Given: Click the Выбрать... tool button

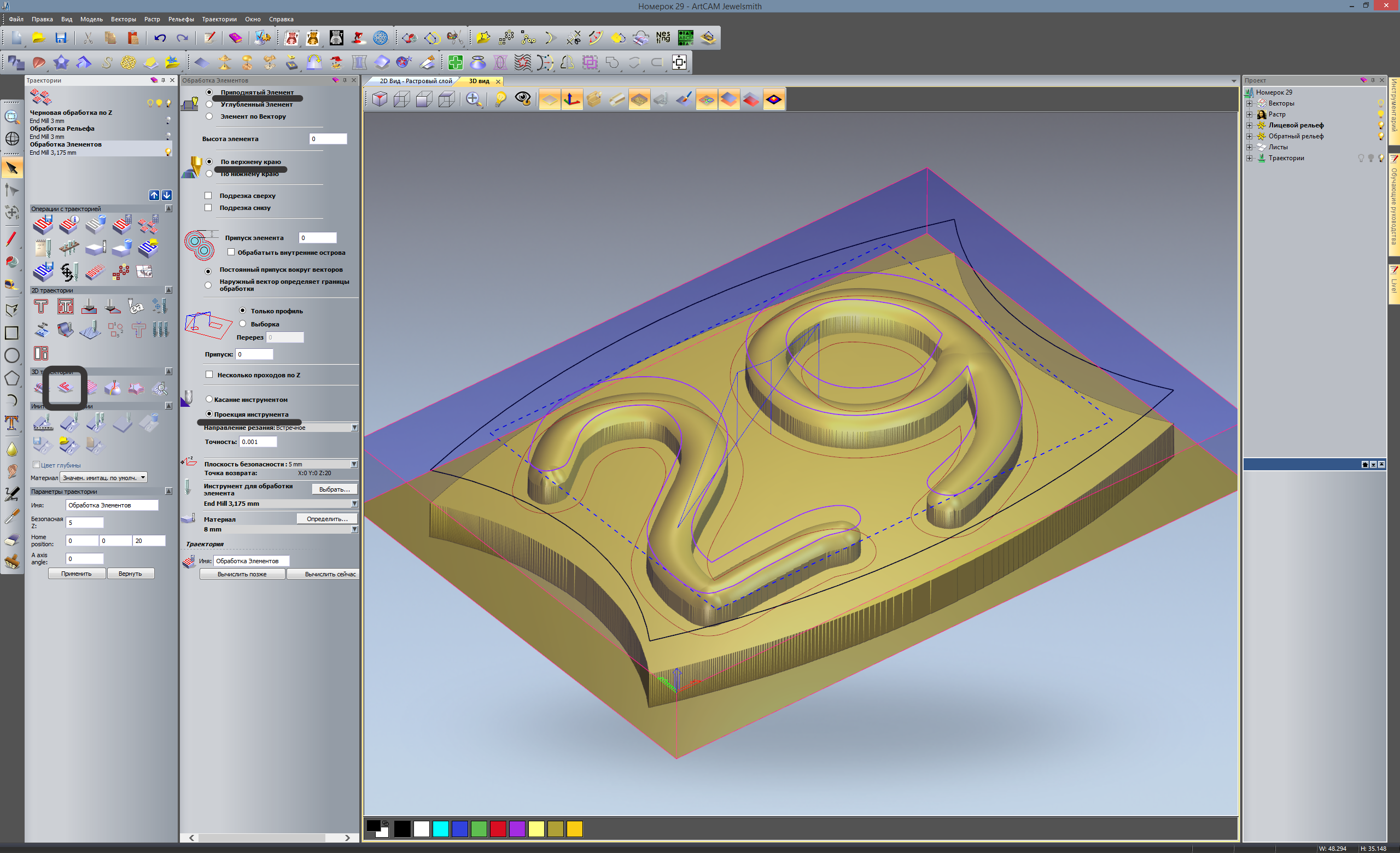Looking at the screenshot, I should [334, 489].
